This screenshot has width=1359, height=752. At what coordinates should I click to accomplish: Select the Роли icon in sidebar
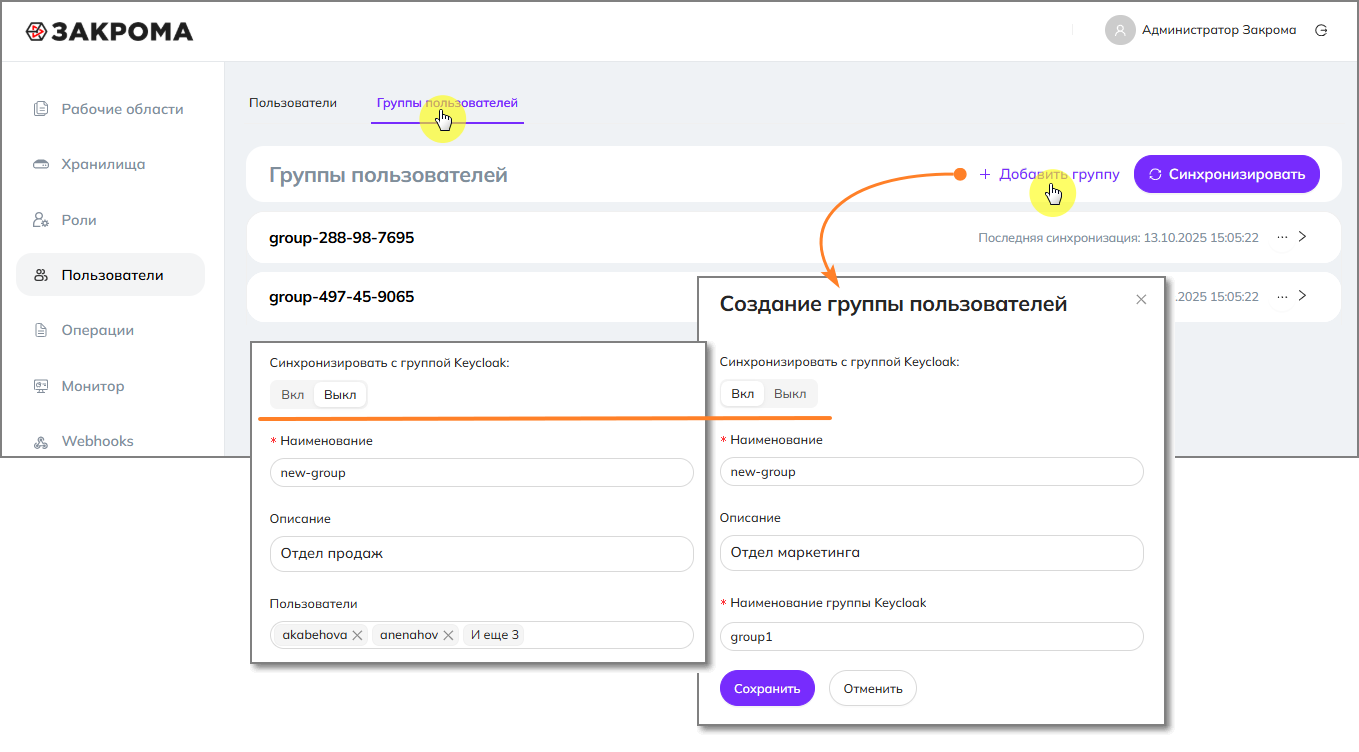click(x=41, y=220)
